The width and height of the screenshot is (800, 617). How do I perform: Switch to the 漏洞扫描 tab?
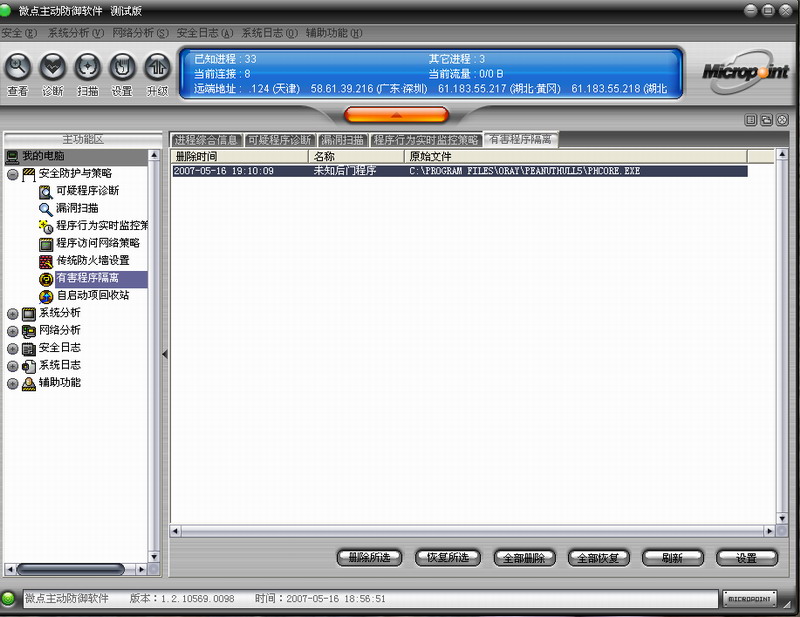[343, 140]
